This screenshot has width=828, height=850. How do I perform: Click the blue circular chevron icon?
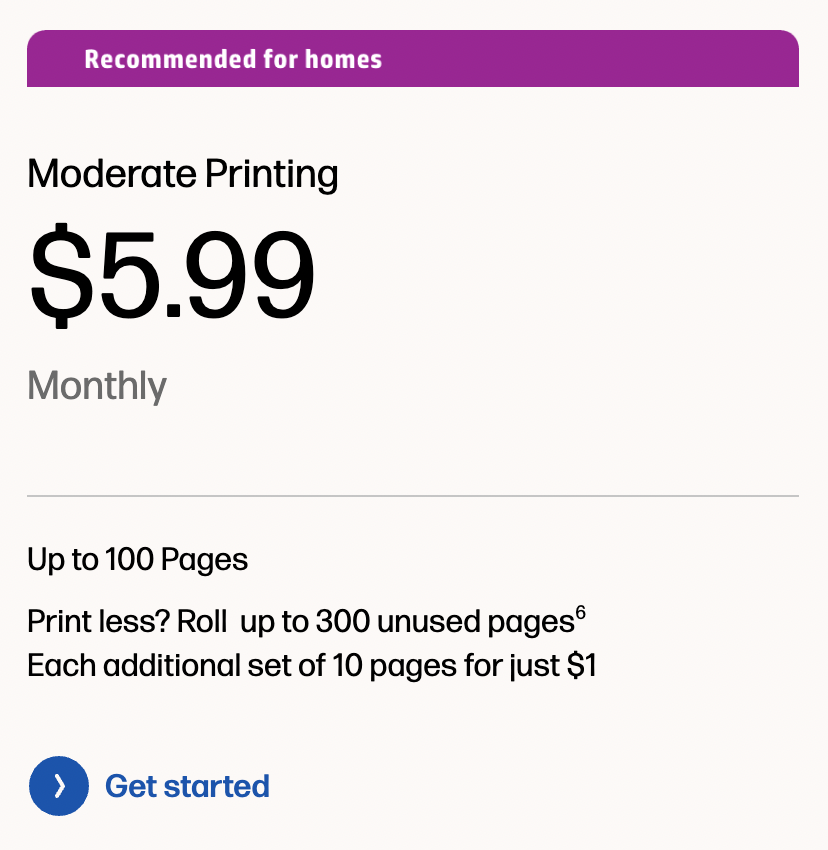coord(59,786)
